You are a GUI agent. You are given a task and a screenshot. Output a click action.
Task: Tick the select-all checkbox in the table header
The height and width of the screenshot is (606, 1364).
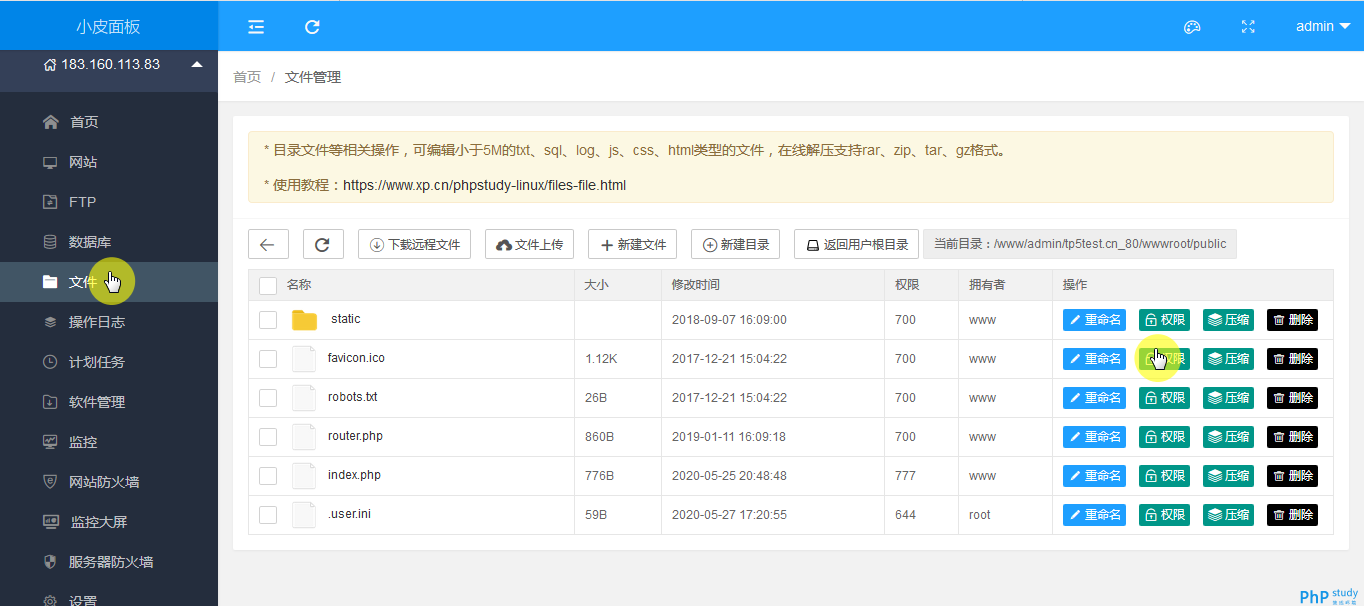pos(268,286)
